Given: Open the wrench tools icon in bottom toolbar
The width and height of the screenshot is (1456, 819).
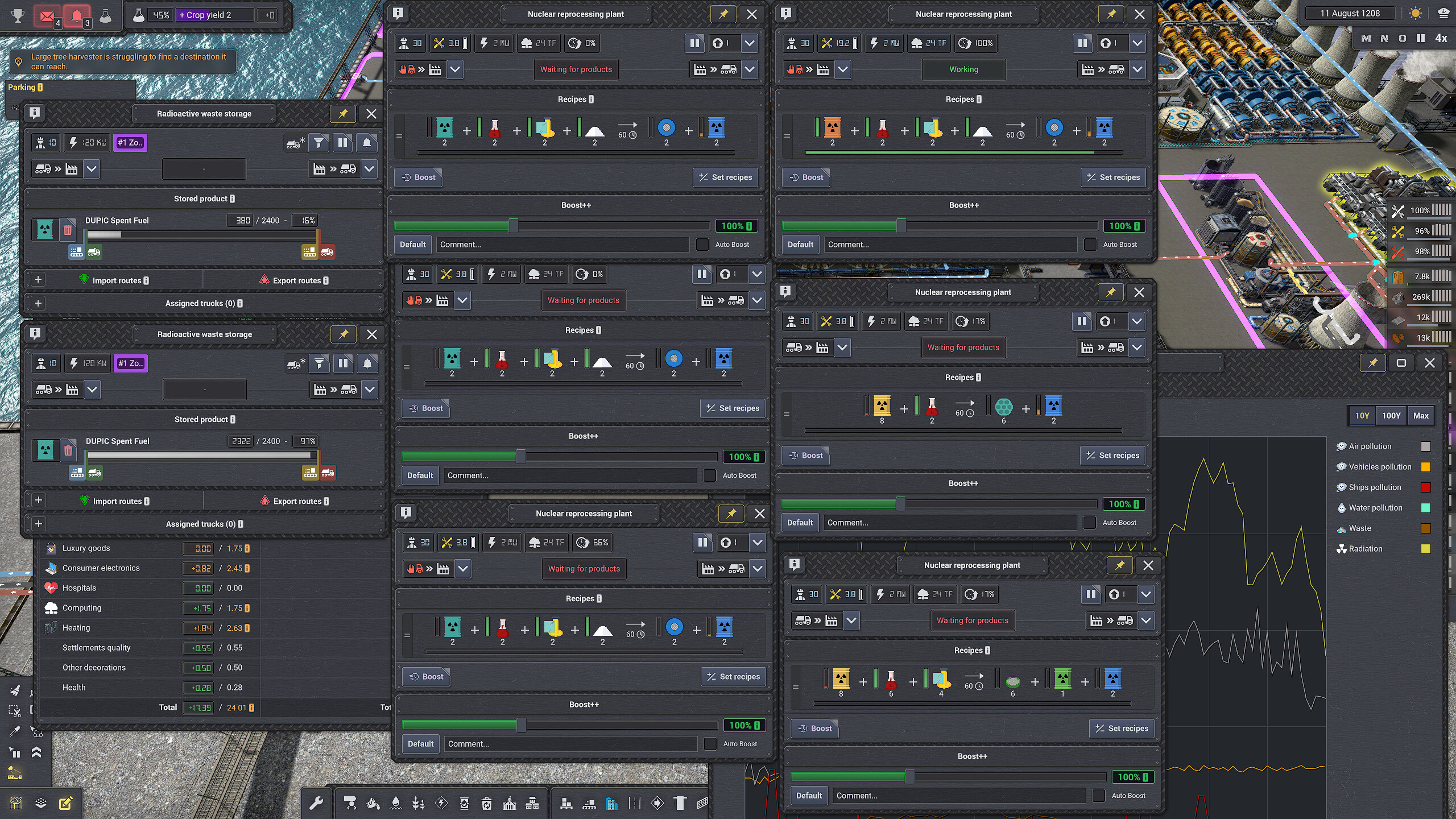Looking at the screenshot, I should click(x=316, y=803).
